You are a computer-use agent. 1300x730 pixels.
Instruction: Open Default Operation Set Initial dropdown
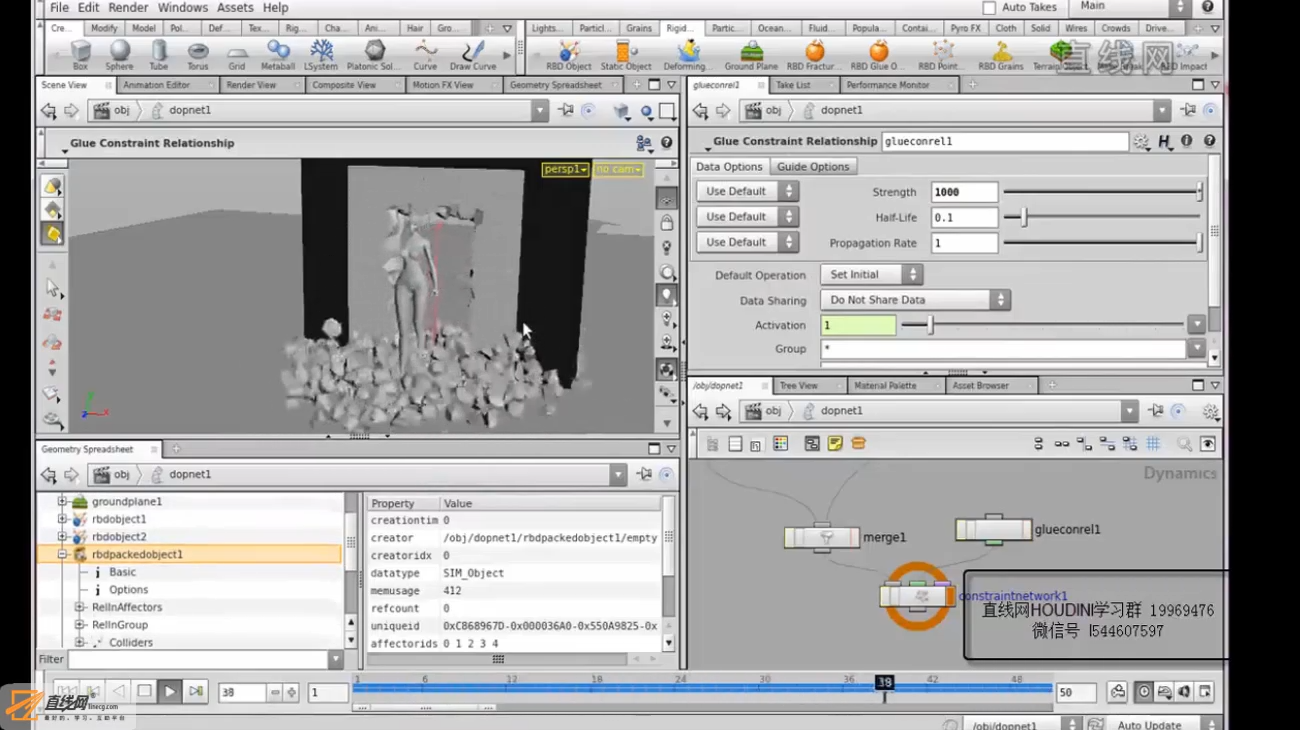871,274
